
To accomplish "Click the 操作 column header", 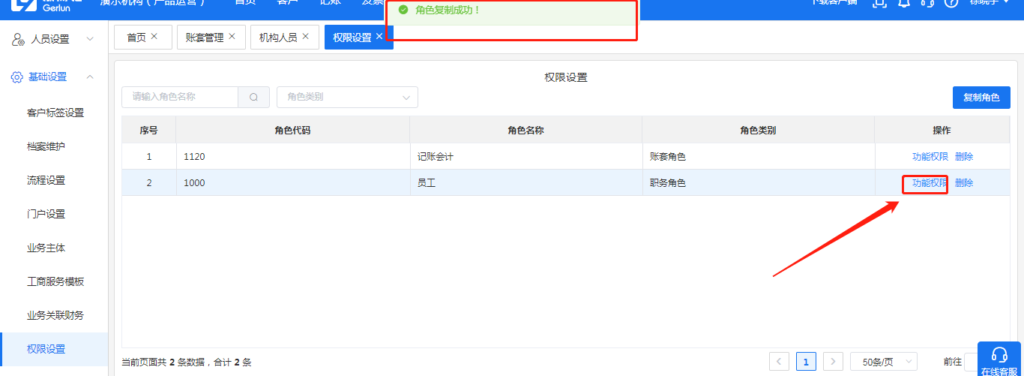I will click(x=942, y=130).
